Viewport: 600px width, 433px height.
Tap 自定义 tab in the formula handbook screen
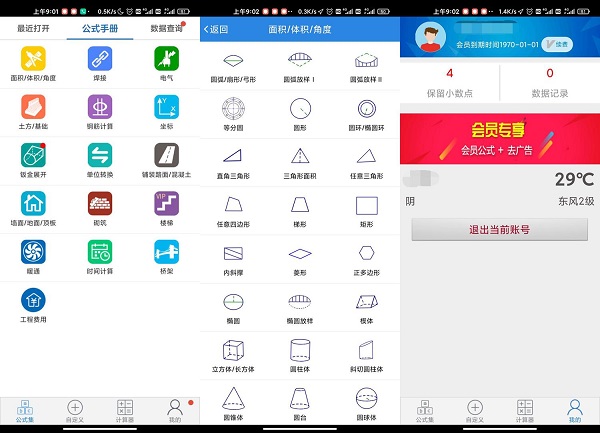pos(75,411)
